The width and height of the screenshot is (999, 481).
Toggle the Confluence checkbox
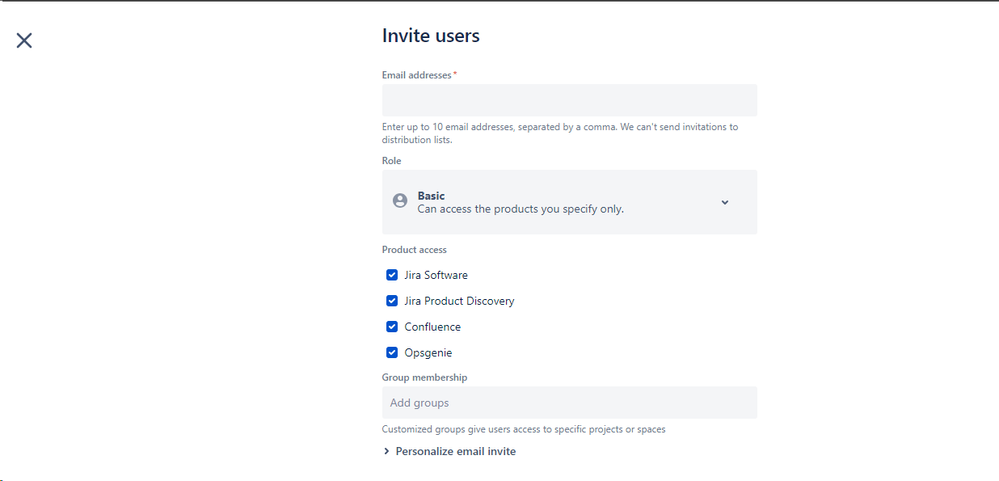[x=392, y=327]
